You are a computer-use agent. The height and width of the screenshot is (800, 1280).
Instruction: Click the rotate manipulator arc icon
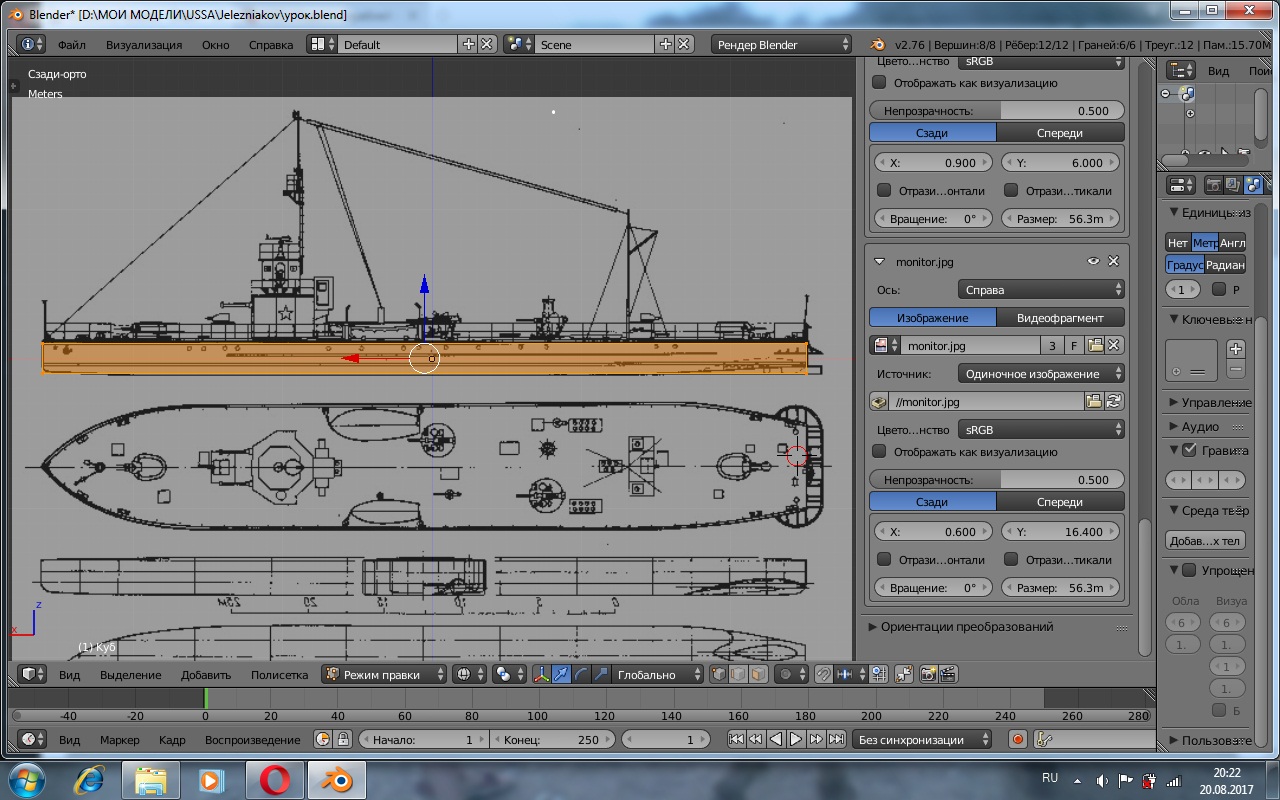(x=581, y=675)
